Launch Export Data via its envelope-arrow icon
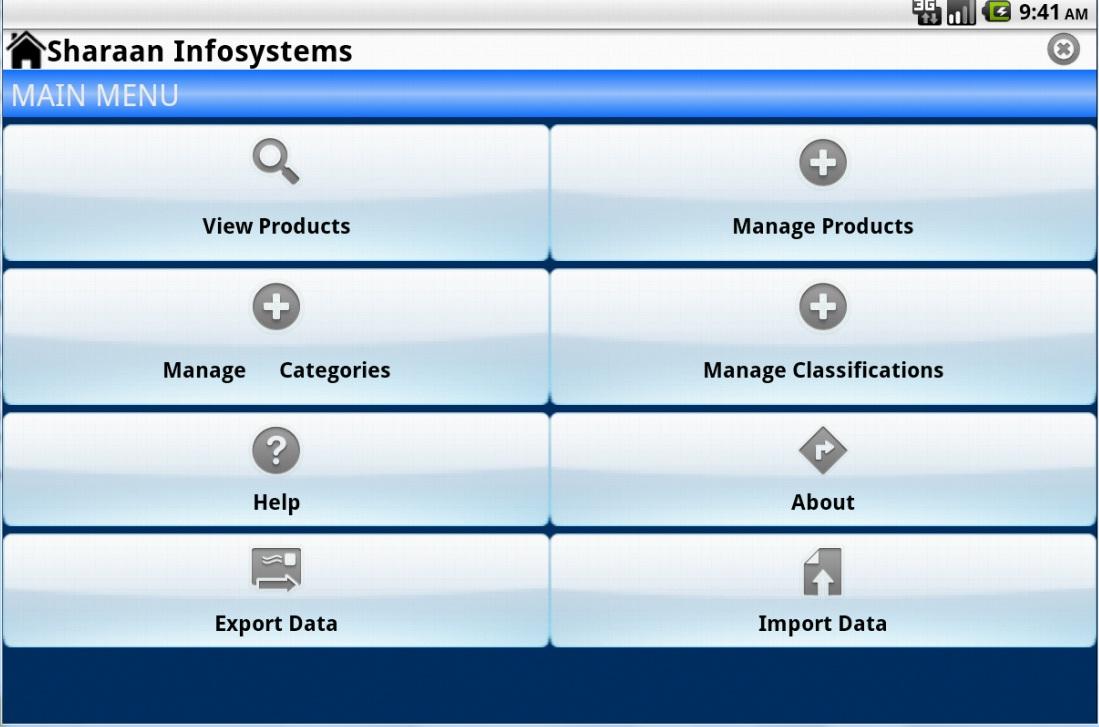Viewport: 1099px width, 727px height. 276,569
